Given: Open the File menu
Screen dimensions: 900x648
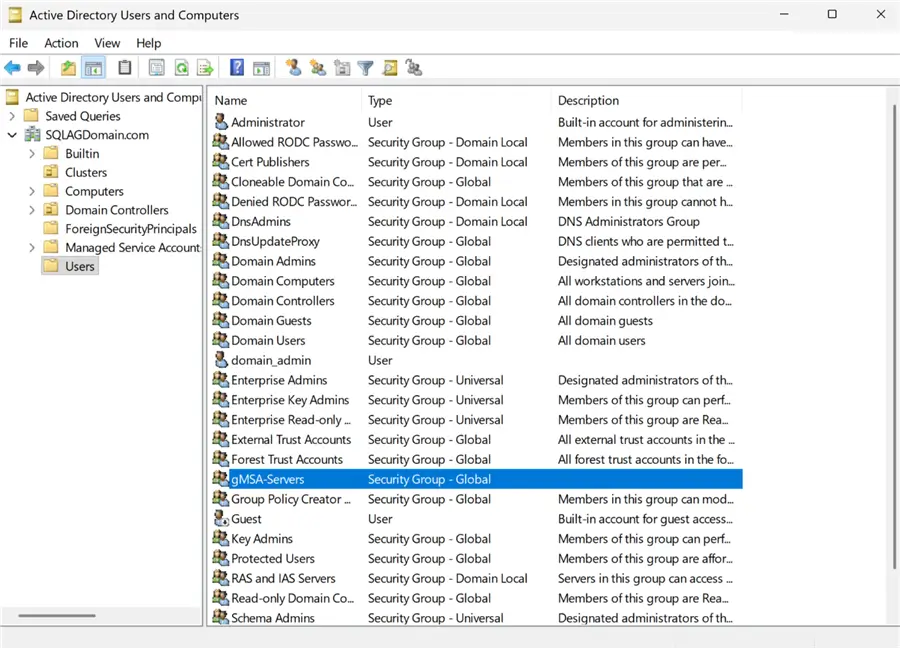Looking at the screenshot, I should [18, 43].
